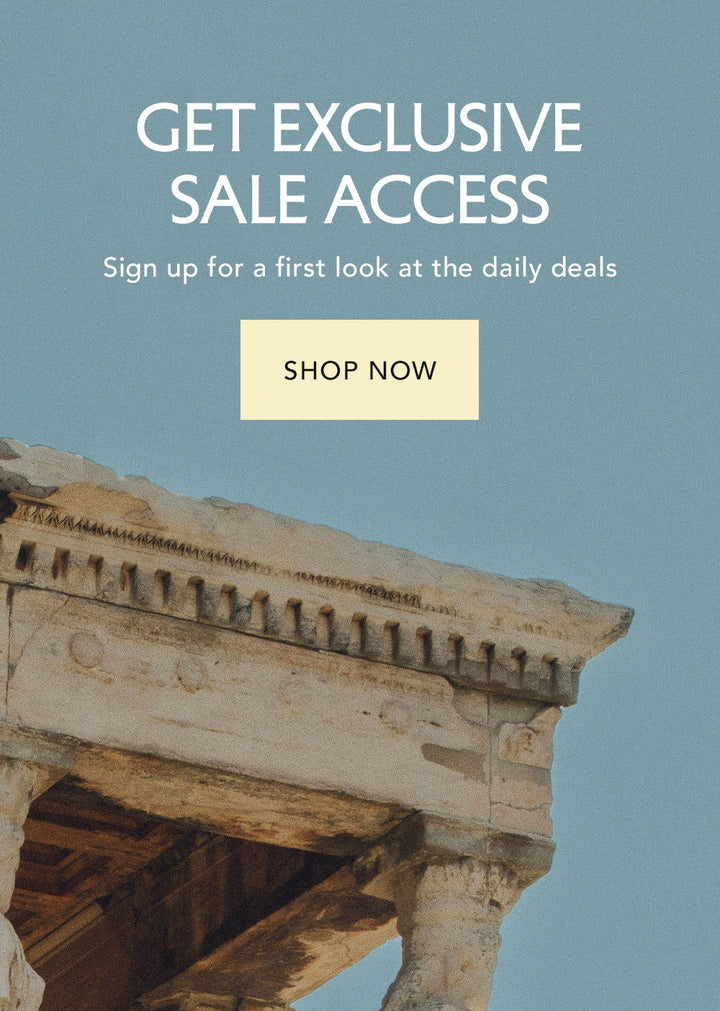
Task: Click the word EXCLUSIVE in the headline
Action: pos(427,127)
